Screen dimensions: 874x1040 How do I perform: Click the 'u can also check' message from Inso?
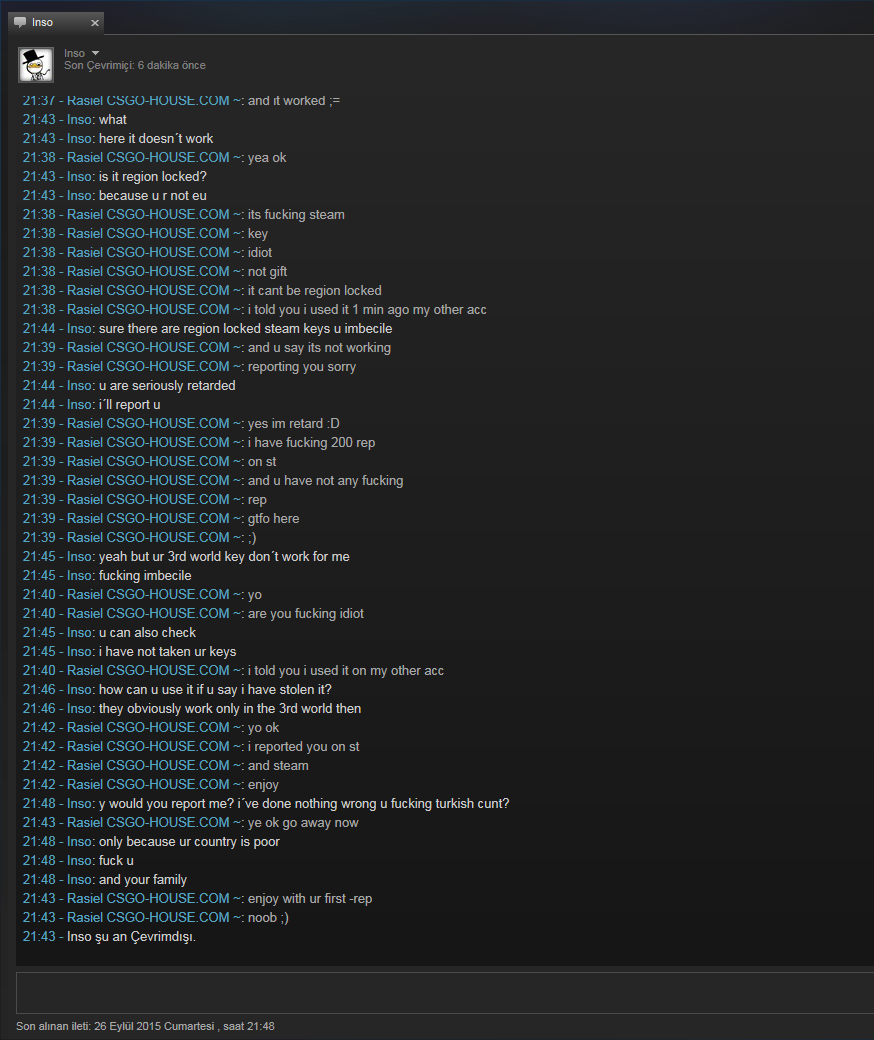tap(109, 633)
